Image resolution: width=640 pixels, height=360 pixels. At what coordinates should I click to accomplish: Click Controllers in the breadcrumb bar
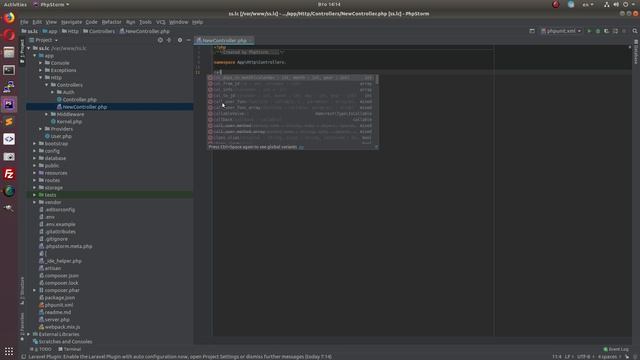[x=99, y=31]
